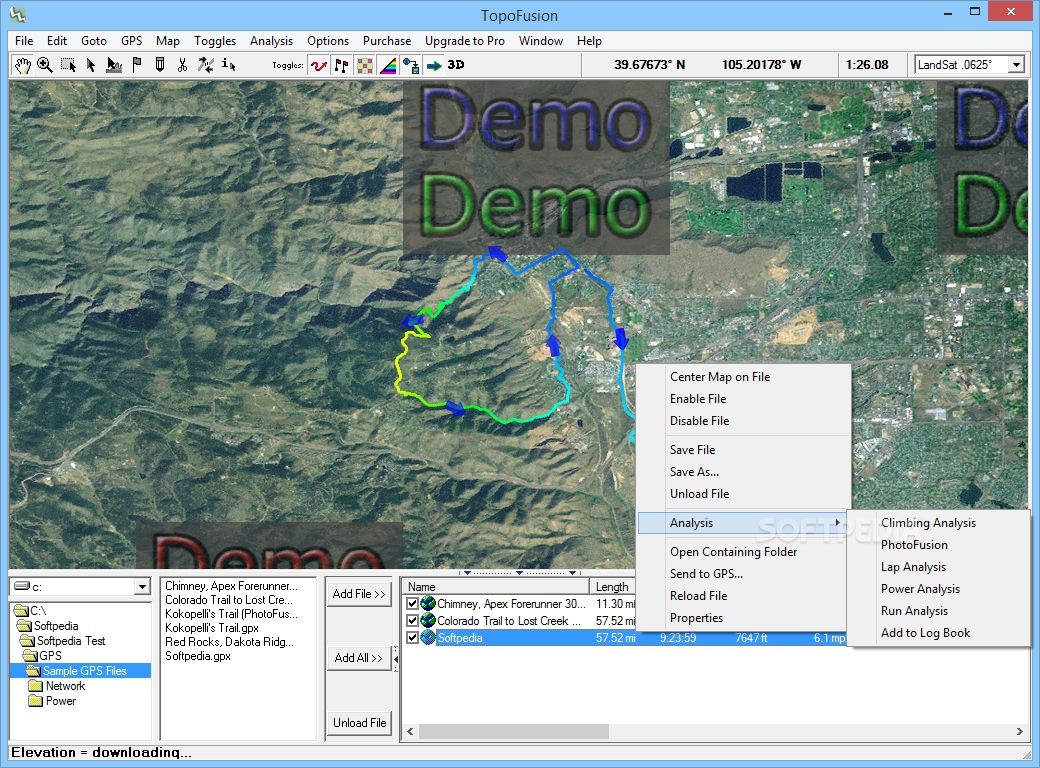
Task: Click the splitter handle above file panel
Action: point(519,572)
